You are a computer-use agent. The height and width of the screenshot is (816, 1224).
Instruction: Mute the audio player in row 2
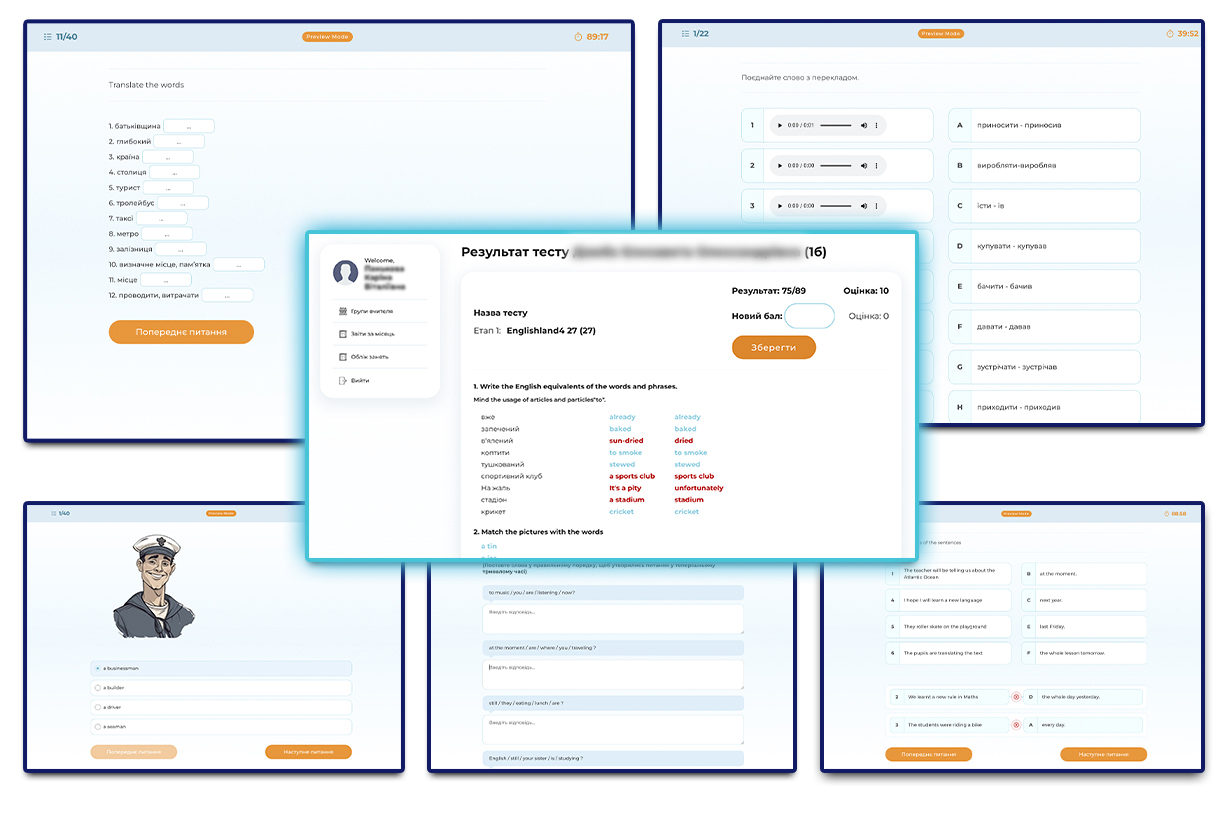[x=863, y=166]
